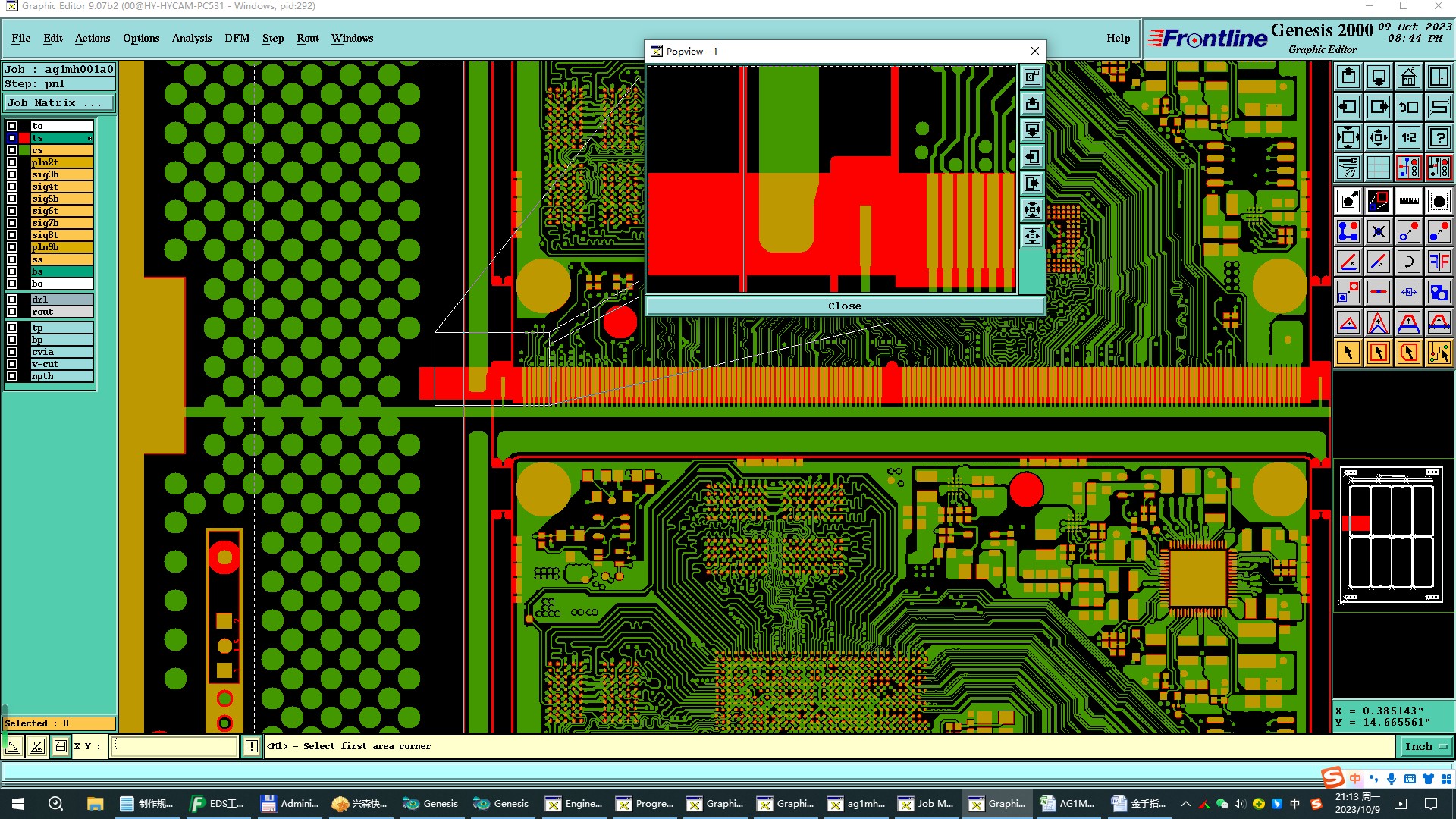
Task: Click the Home view icon
Action: [1408, 77]
